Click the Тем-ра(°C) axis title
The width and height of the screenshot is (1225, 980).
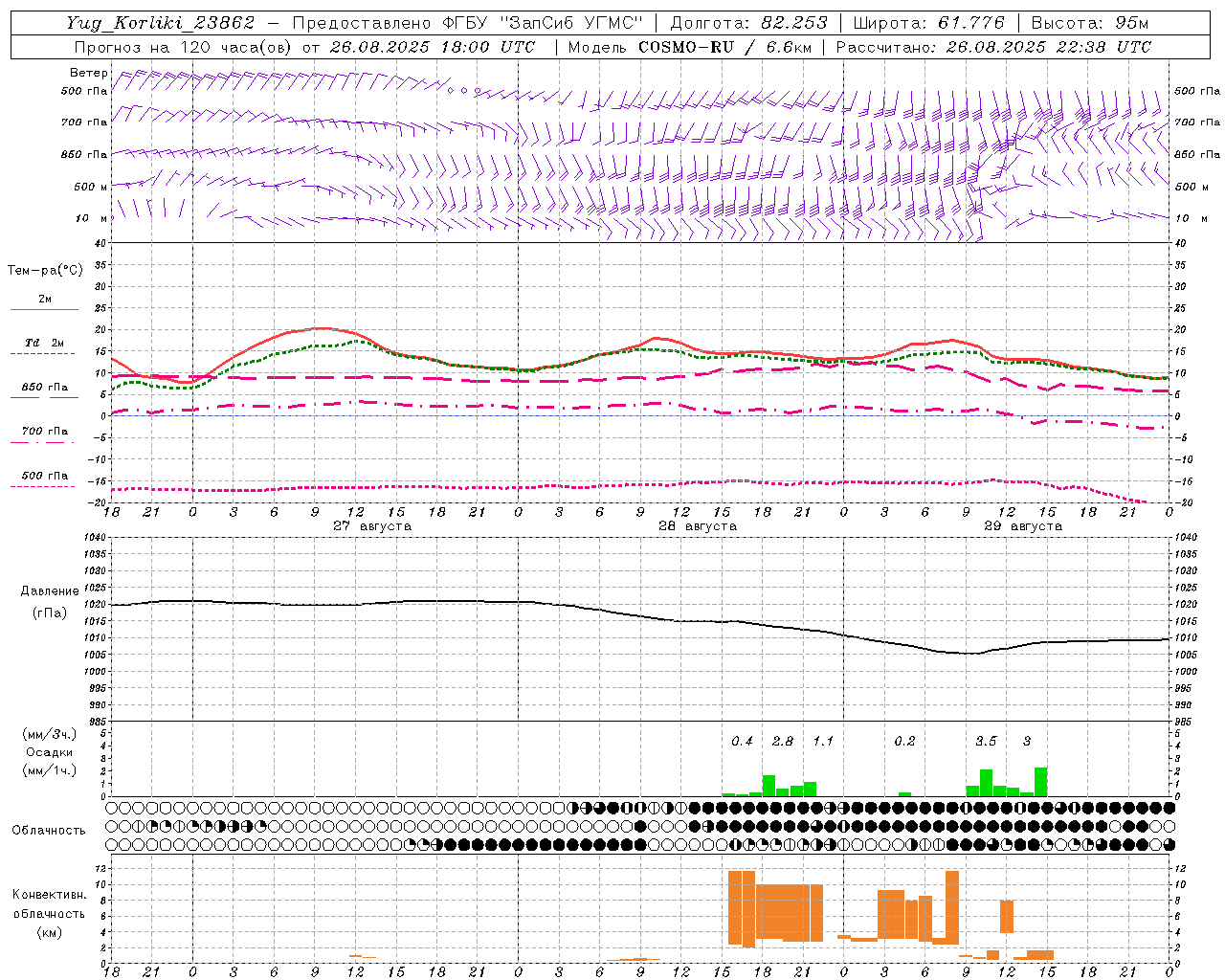click(x=45, y=271)
